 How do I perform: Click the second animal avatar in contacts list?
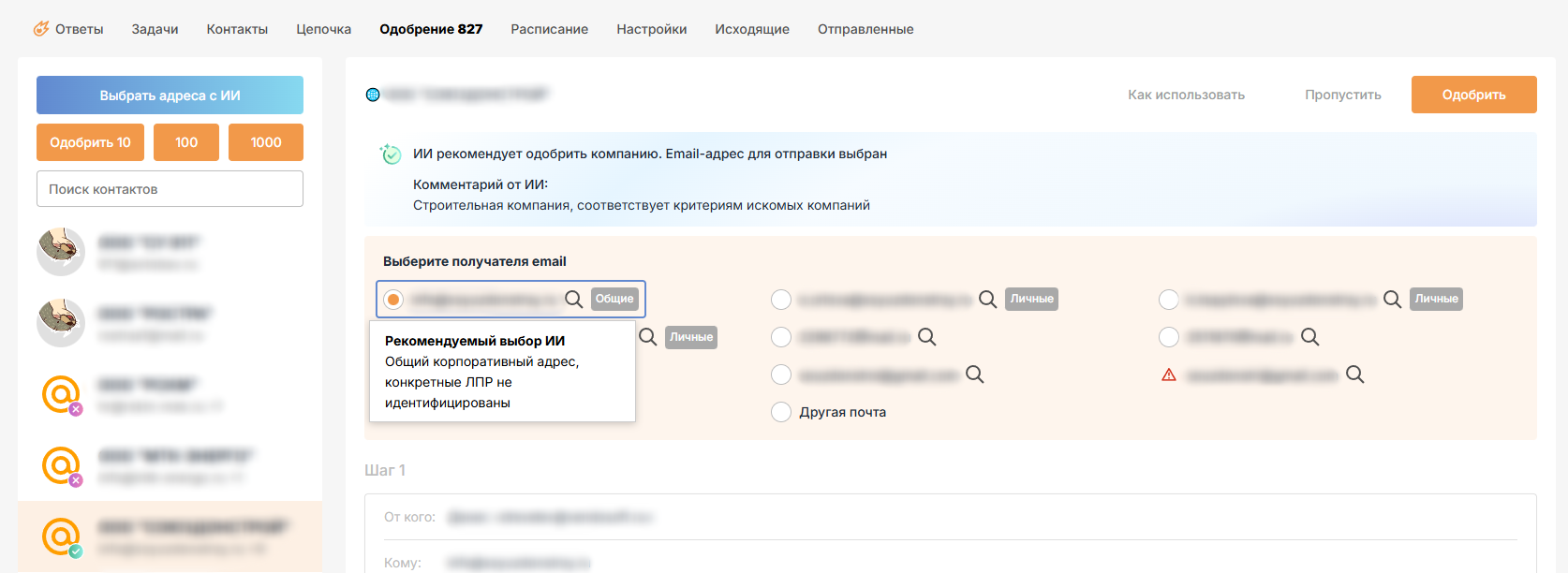61,323
